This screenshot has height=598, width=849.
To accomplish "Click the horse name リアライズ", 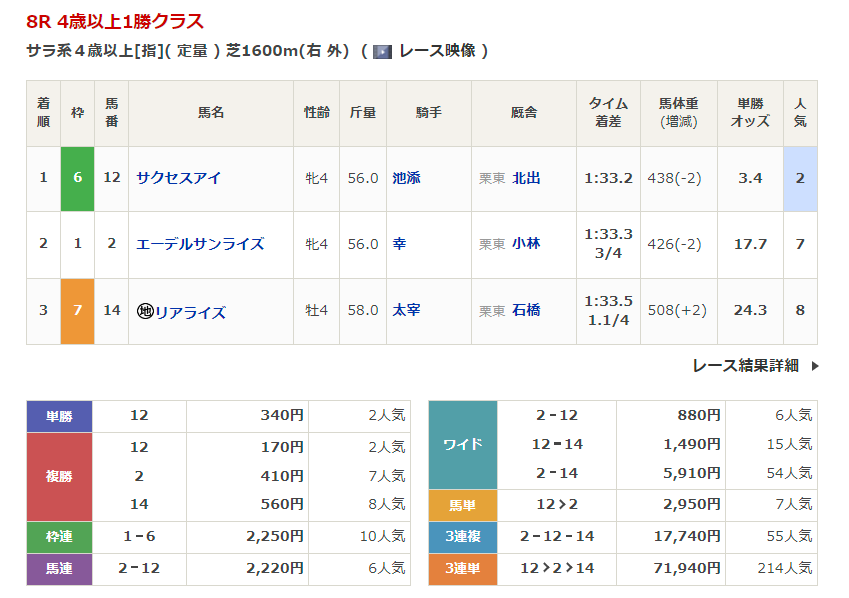I will click(189, 311).
